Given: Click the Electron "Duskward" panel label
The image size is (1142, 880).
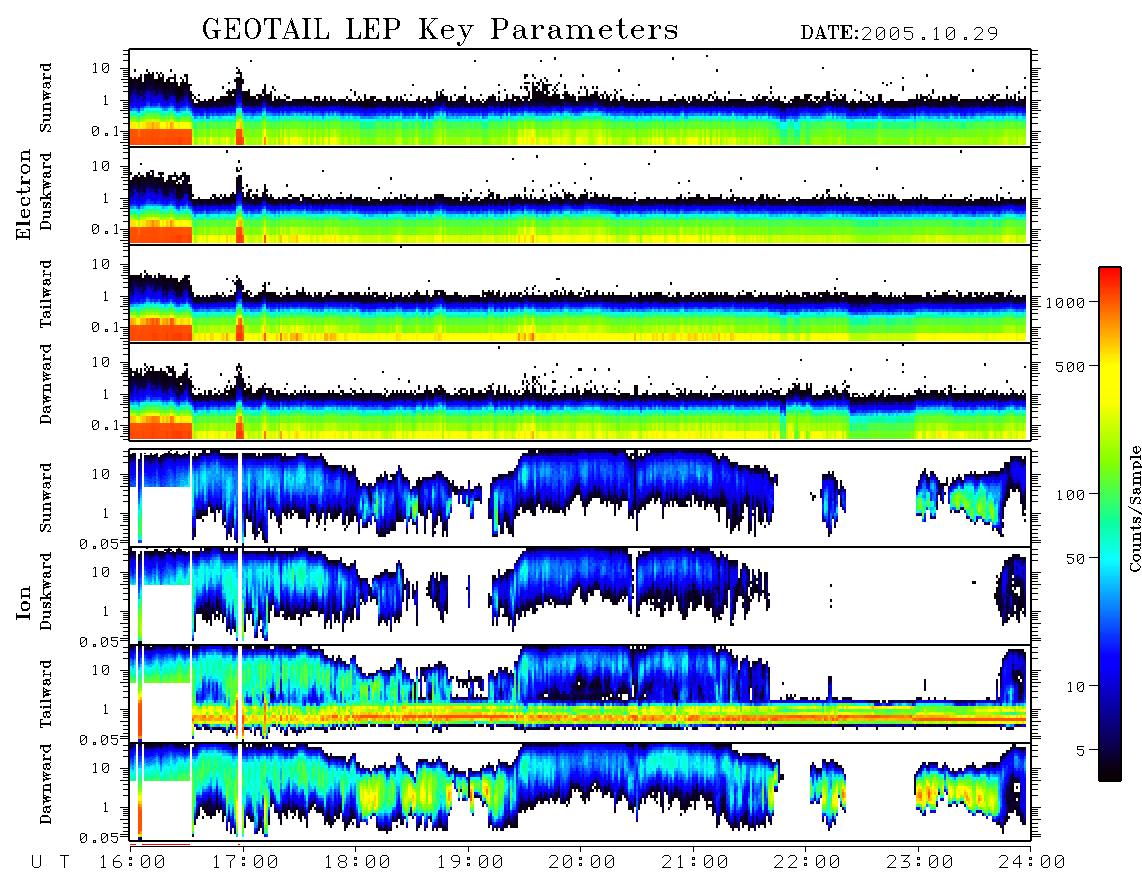Looking at the screenshot, I should click(46, 191).
